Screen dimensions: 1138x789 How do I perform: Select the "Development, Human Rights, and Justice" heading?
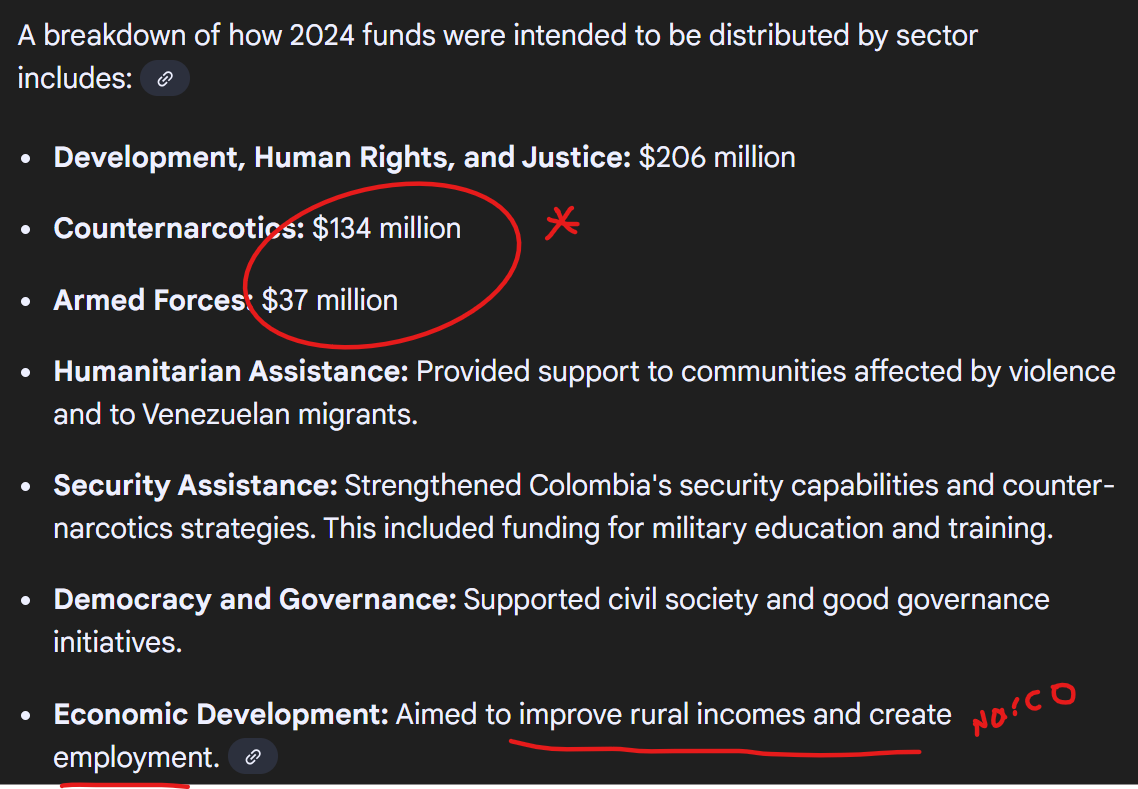tap(342, 157)
